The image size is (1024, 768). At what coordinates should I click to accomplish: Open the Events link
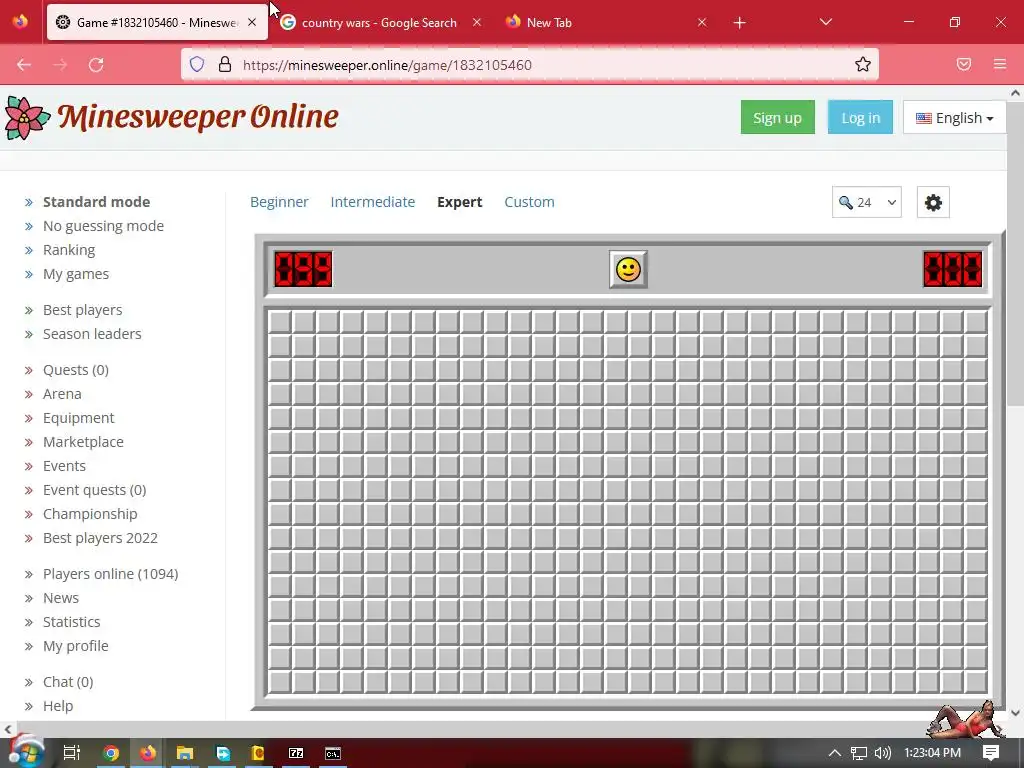64,466
